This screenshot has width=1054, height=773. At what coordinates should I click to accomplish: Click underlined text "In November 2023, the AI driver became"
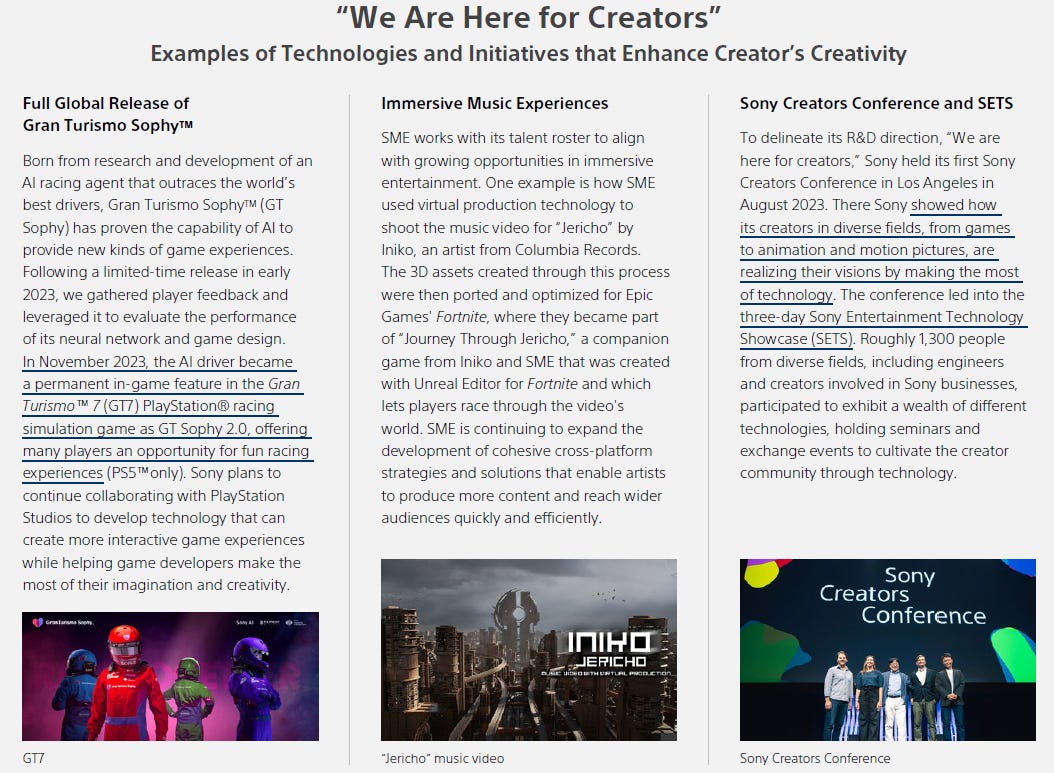click(158, 362)
